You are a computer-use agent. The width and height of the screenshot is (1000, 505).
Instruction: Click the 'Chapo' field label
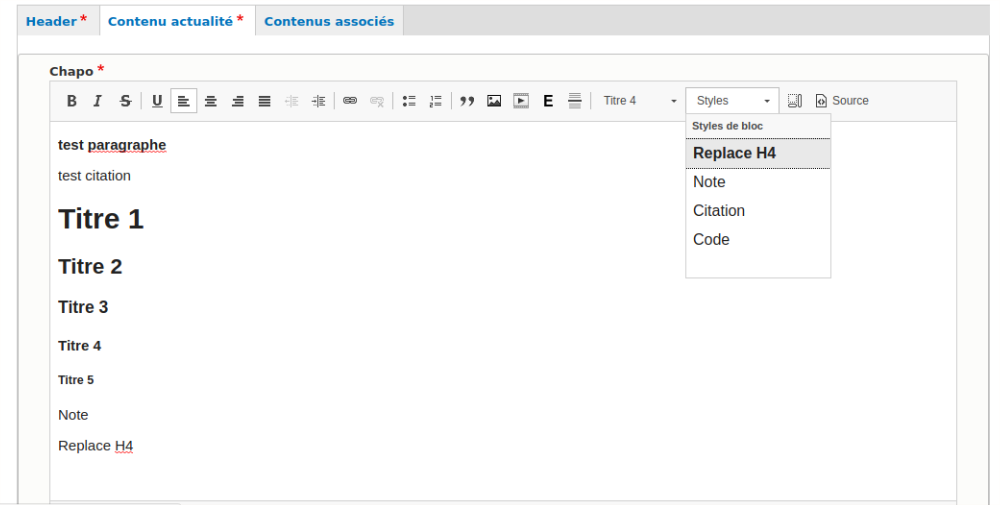(71, 71)
